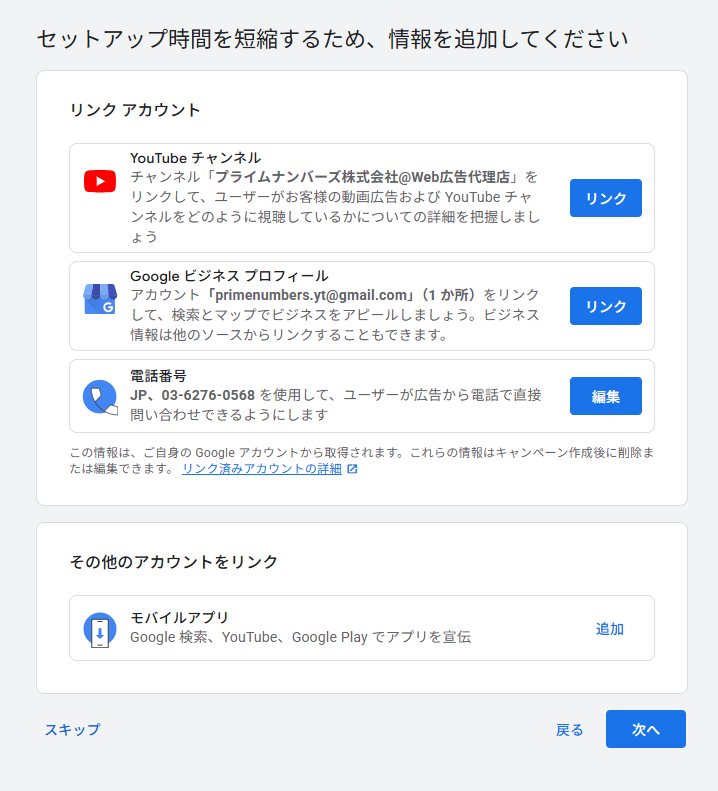Screen dimensions: 718x791
Task: Go back with the 戻る button
Action: 569,730
